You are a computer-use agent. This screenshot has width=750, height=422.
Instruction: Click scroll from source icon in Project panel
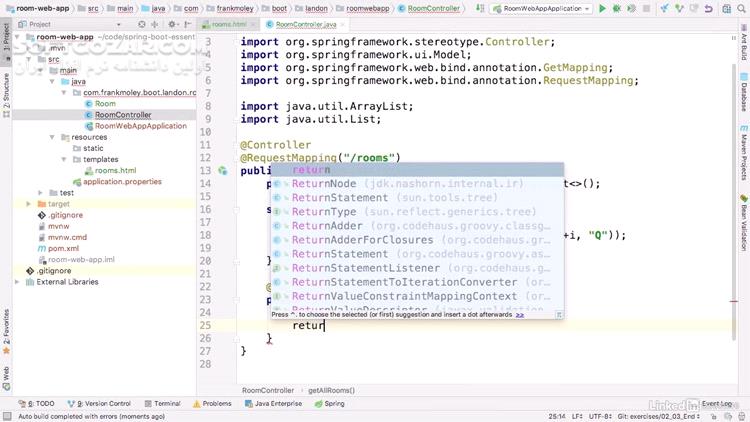pyautogui.click(x=142, y=24)
